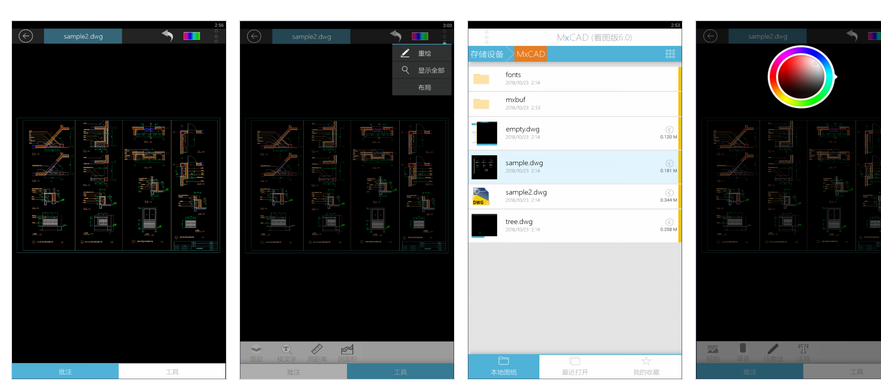Select the 布局 menu entry
The height and width of the screenshot is (382, 891).
[422, 88]
